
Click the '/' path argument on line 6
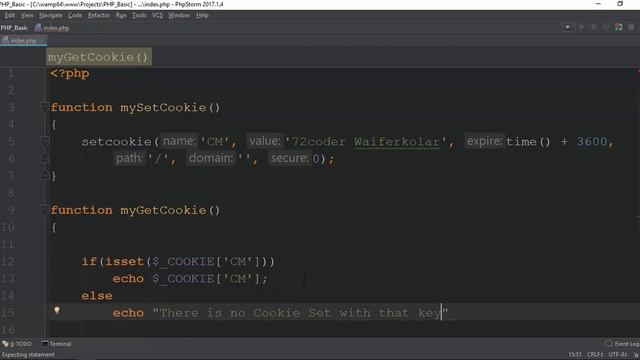pos(158,158)
